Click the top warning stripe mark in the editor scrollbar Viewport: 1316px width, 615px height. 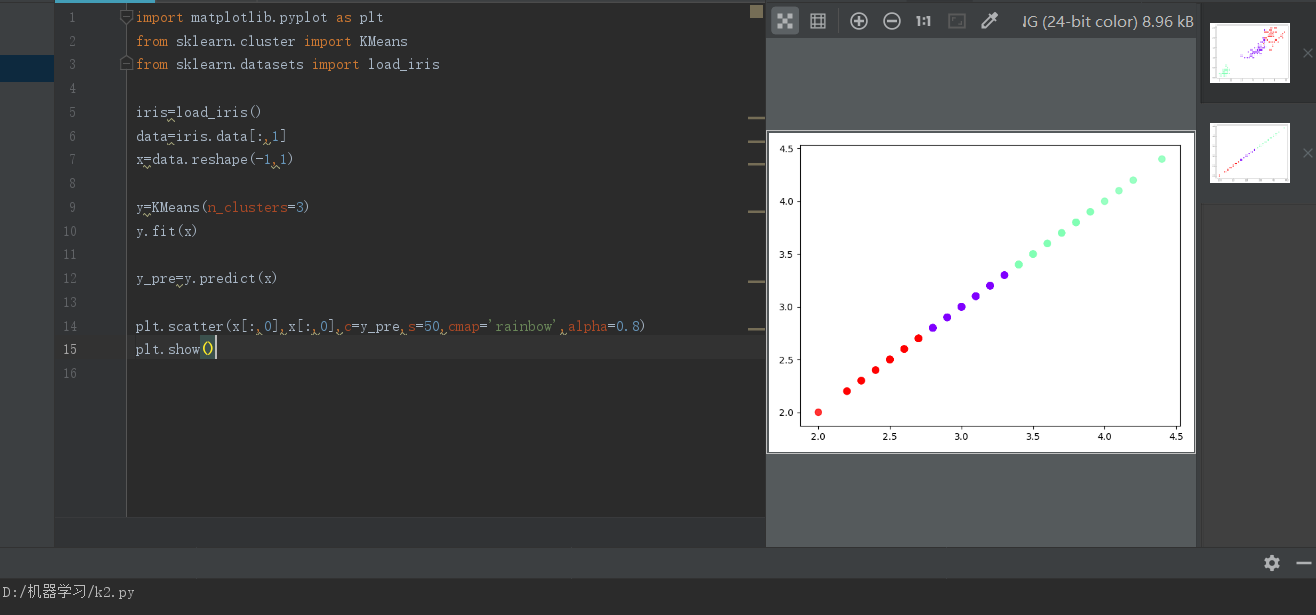click(x=756, y=118)
